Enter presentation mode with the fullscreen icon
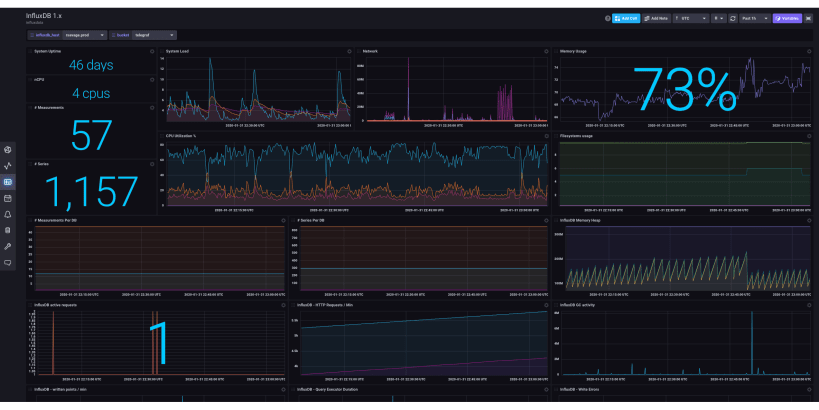819x410 pixels. pos(808,18)
